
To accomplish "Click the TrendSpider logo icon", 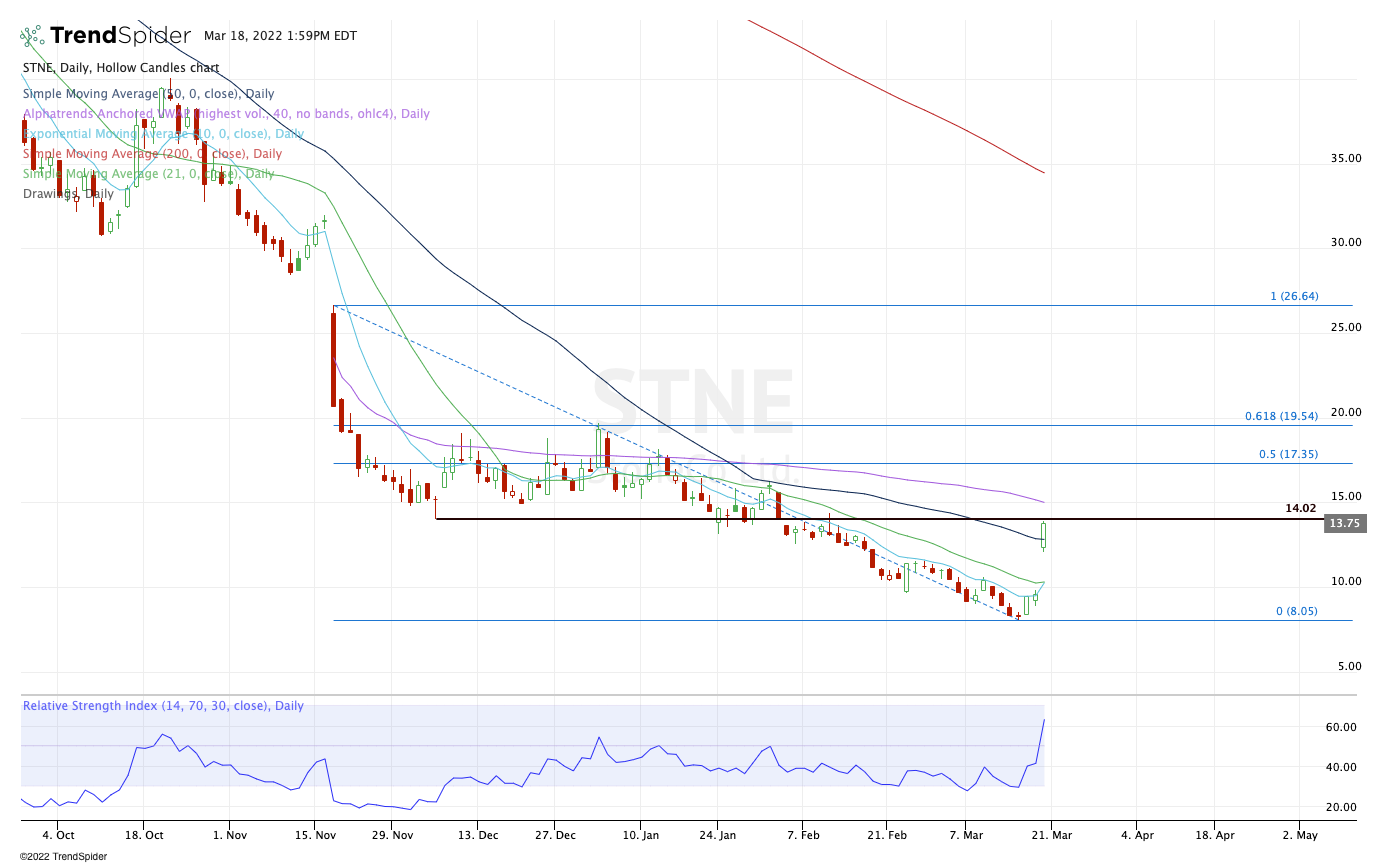I will (x=33, y=37).
